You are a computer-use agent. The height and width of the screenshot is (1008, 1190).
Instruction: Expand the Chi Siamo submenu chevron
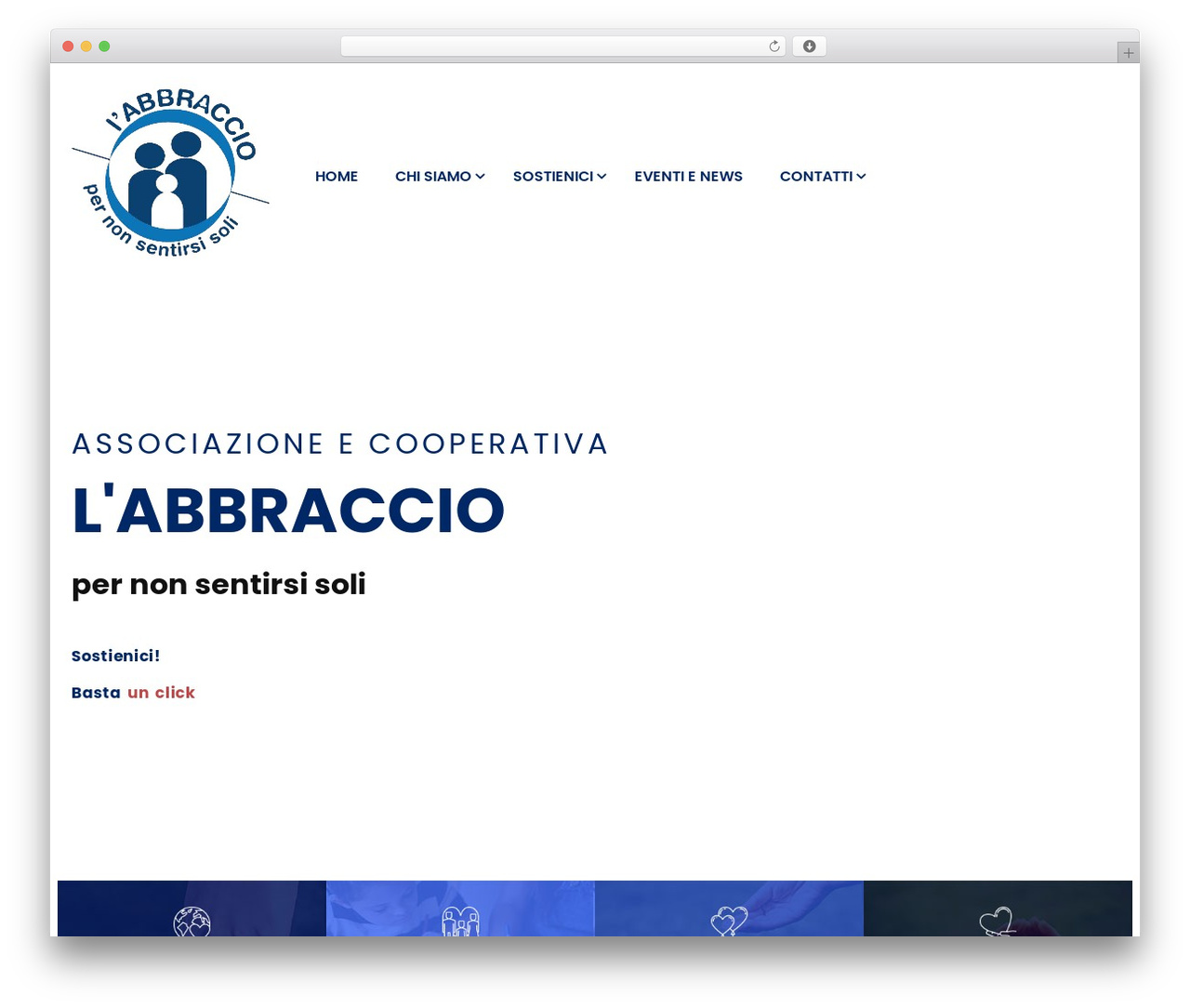click(x=480, y=176)
